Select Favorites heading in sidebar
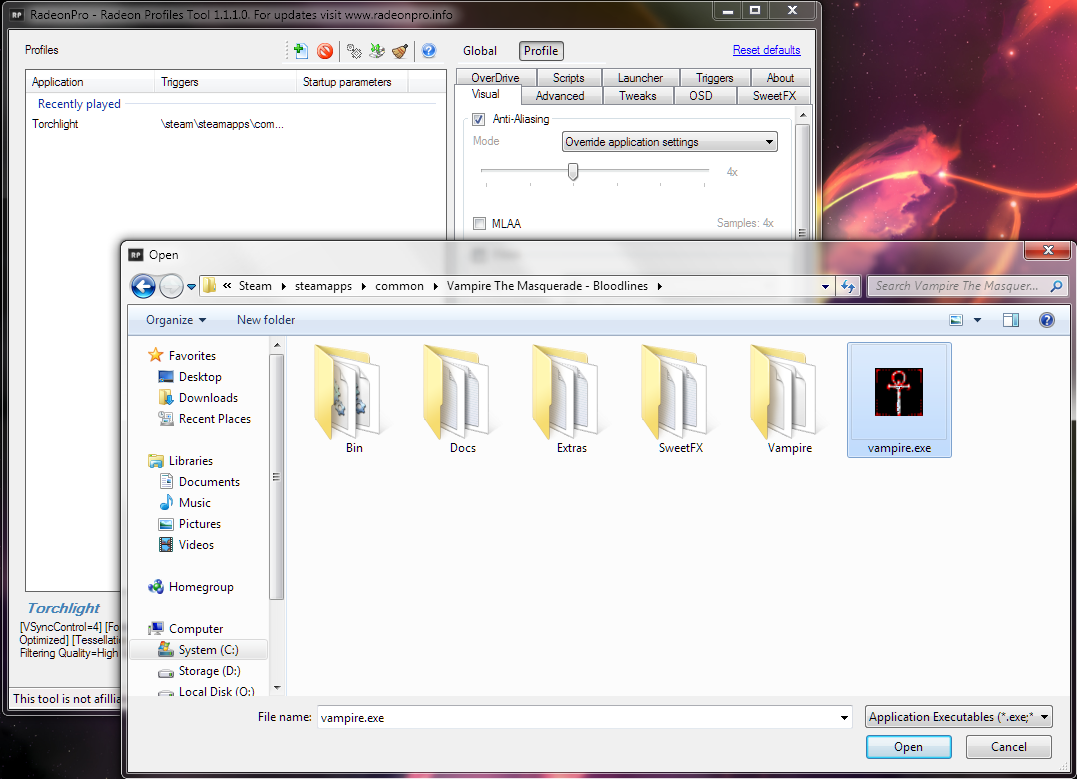Viewport: 1077px width, 779px height. pos(192,355)
